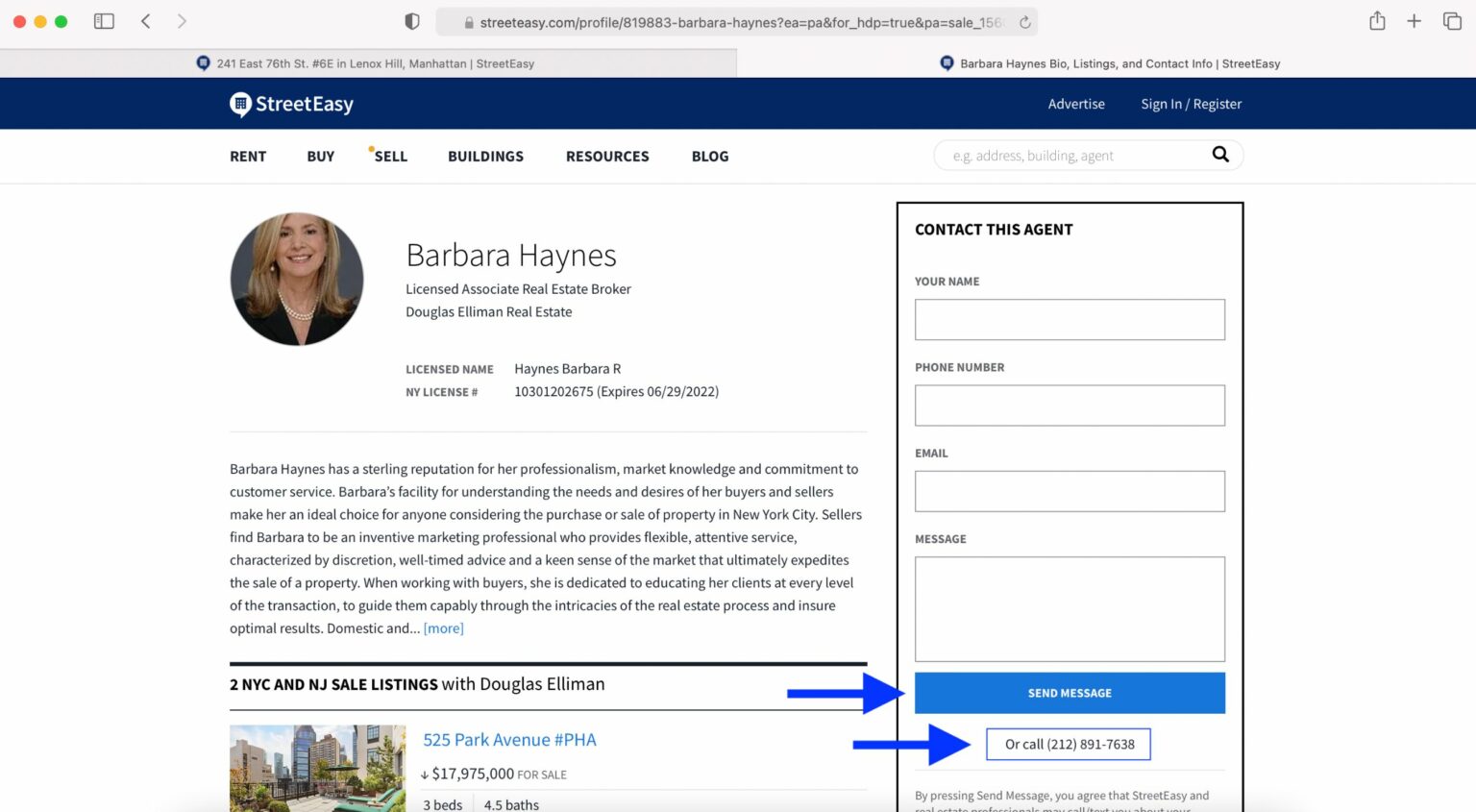
Task: Click the 3 beds text
Action: [x=442, y=805]
